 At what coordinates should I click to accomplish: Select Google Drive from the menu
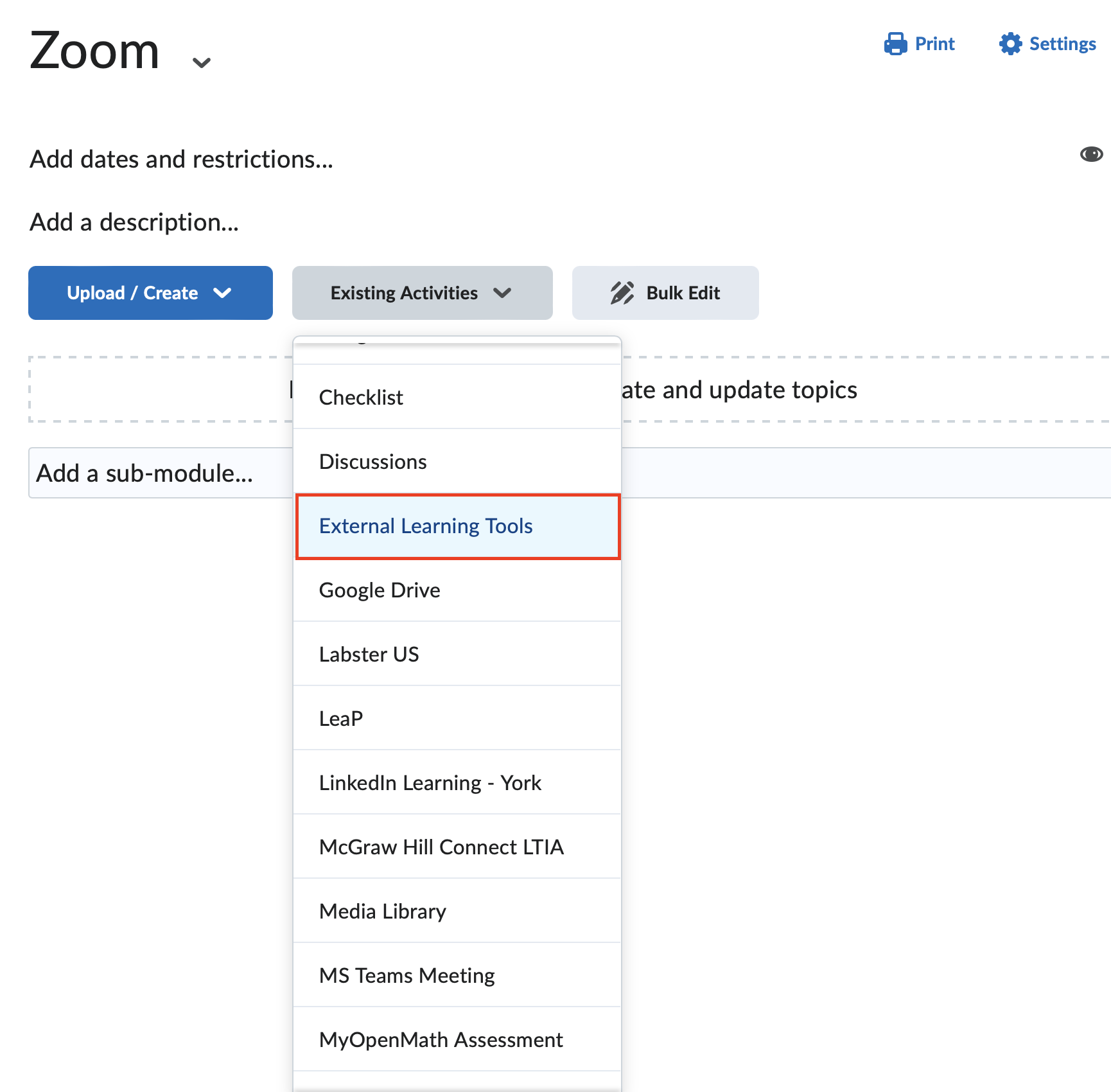tap(457, 590)
